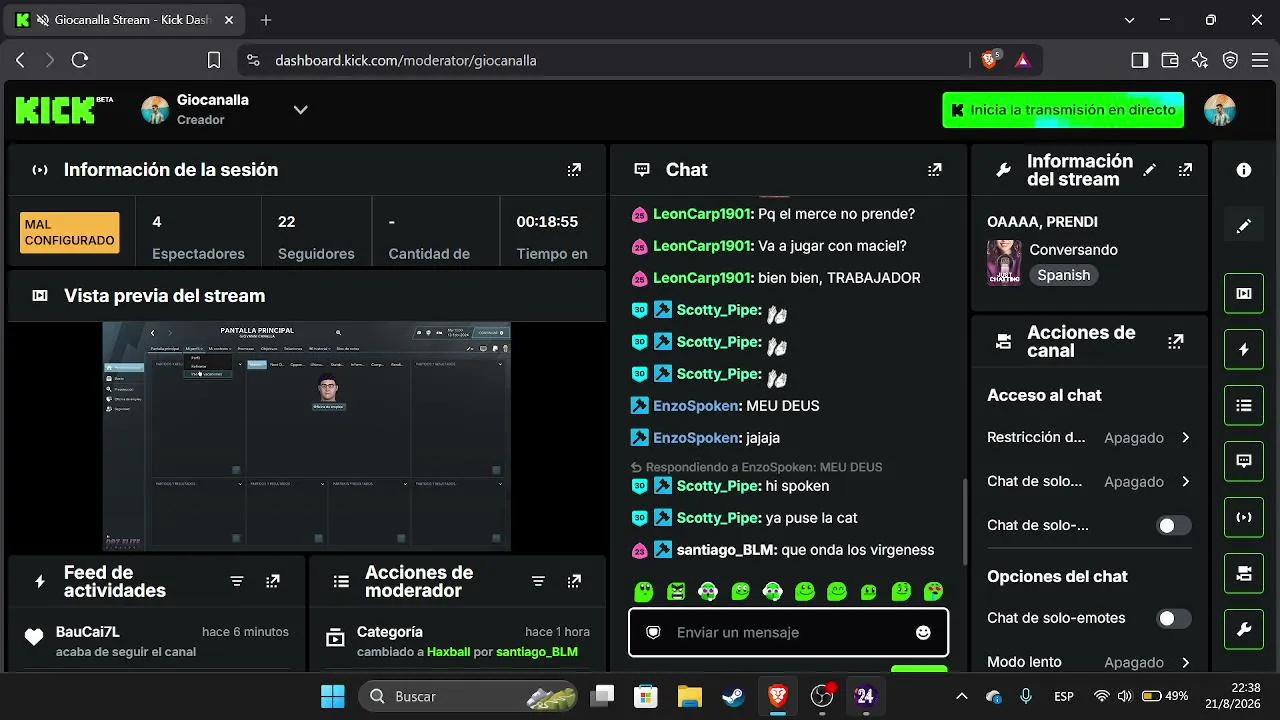The image size is (1280, 720).
Task: Pop out the Información del stream panel
Action: coord(1185,170)
